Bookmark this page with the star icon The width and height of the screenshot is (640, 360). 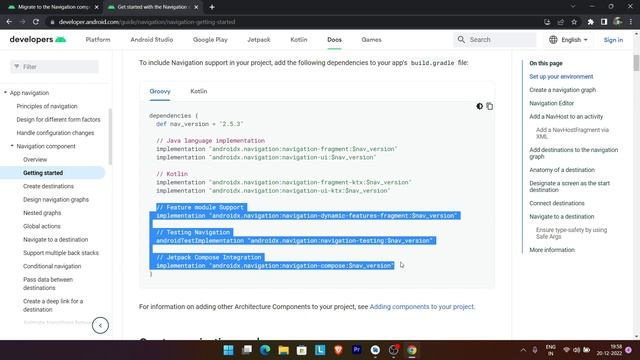point(574,22)
